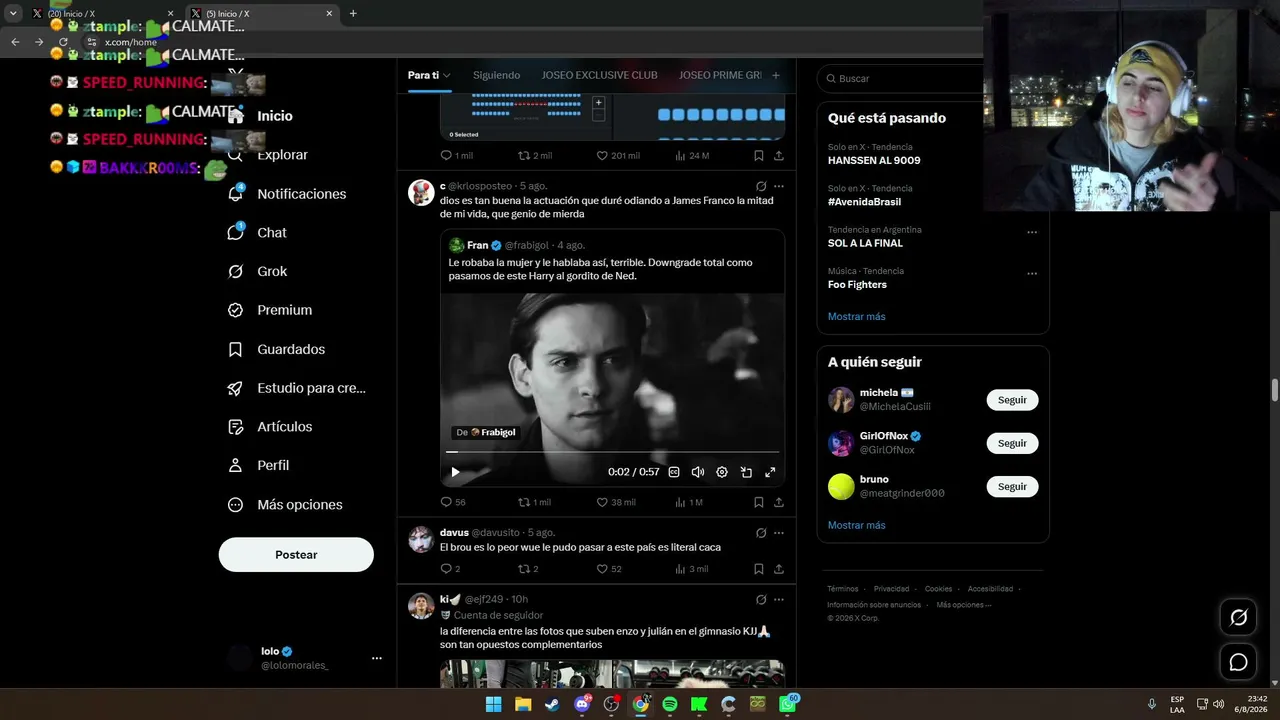Open Grok from the sidebar
Viewport: 1280px width, 720px height.
pos(257,271)
